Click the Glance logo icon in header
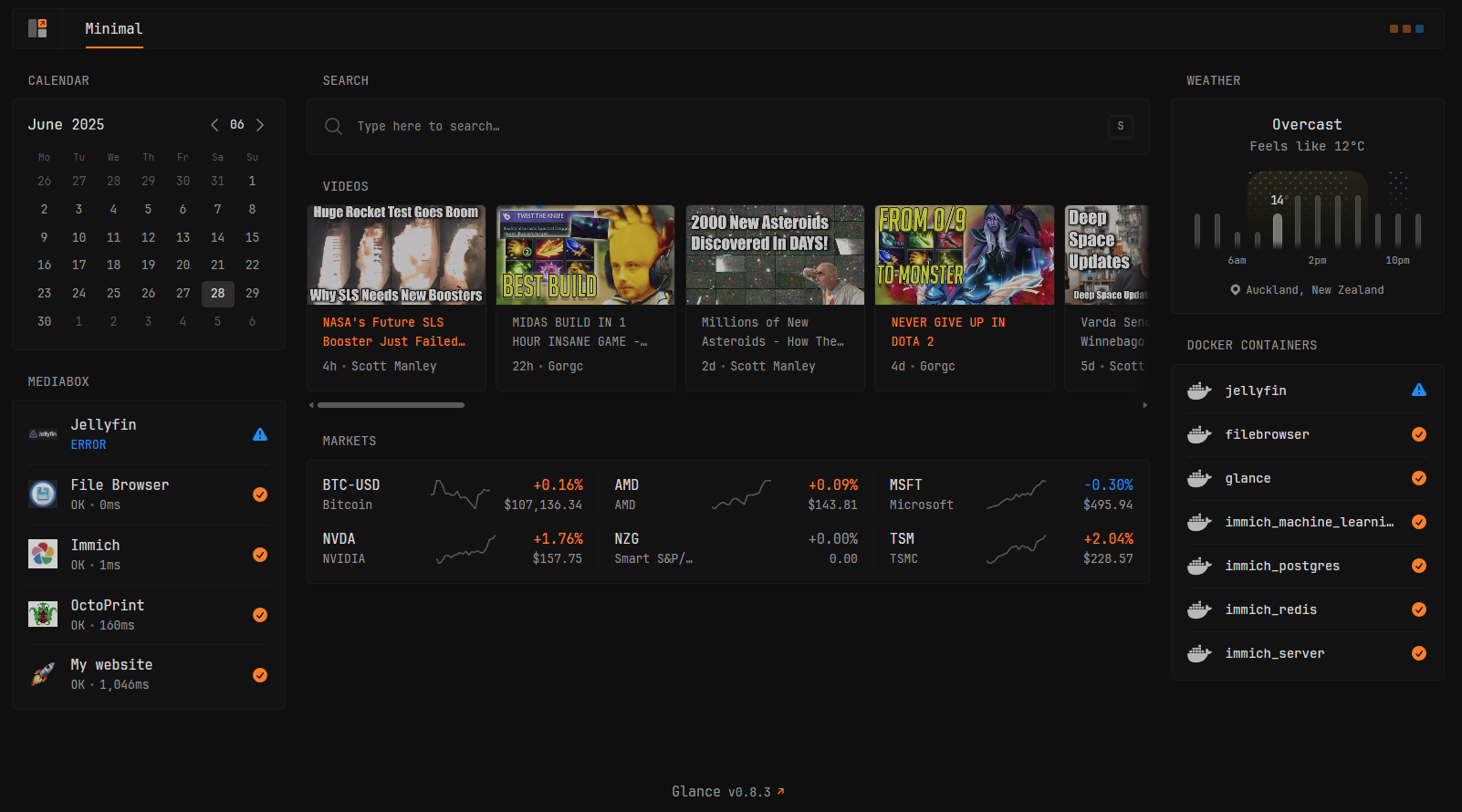Viewport: 1462px width, 812px height. click(37, 28)
